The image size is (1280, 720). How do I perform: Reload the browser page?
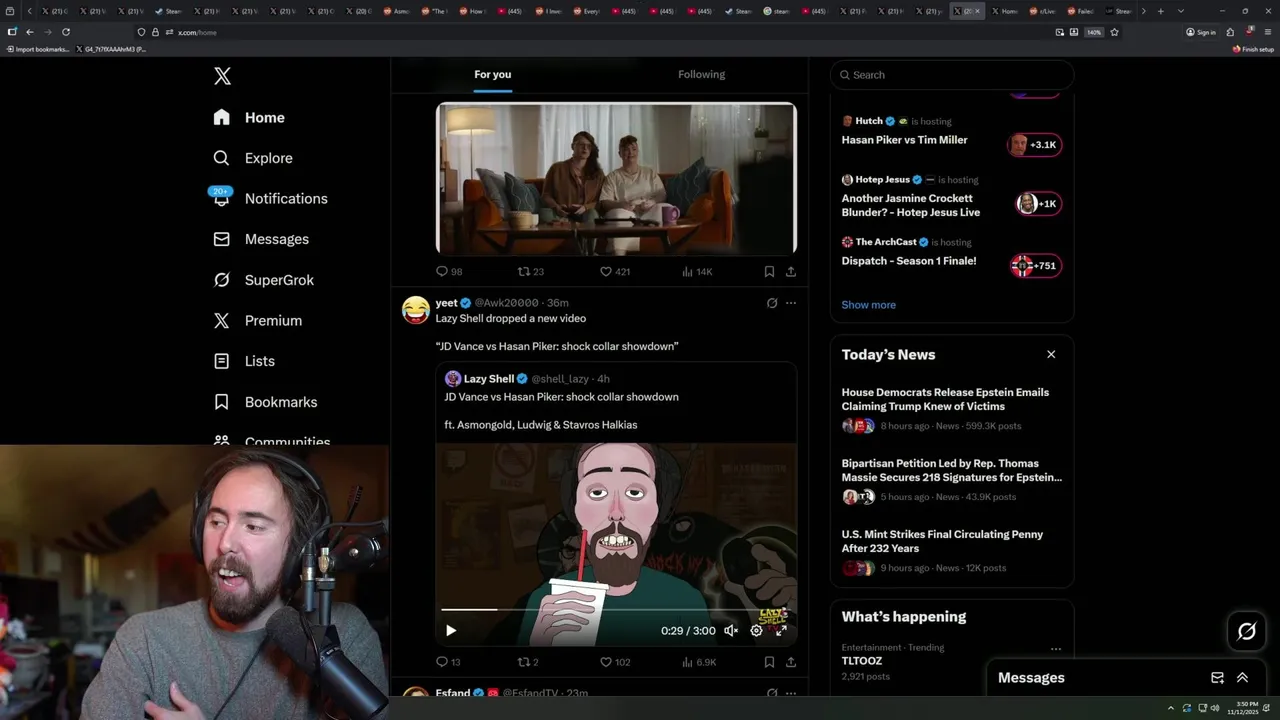point(66,32)
